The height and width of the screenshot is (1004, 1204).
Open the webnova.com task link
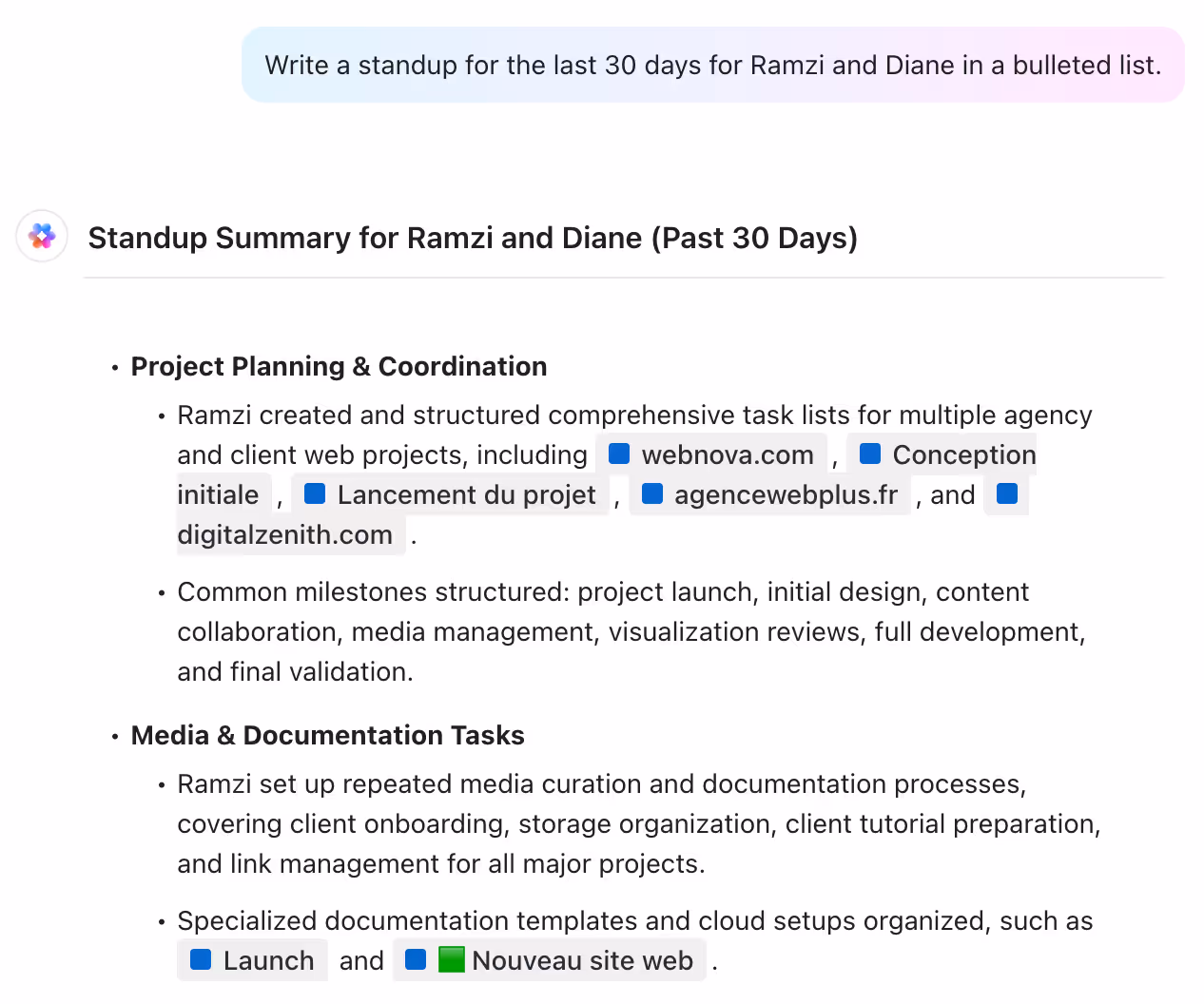(x=728, y=455)
